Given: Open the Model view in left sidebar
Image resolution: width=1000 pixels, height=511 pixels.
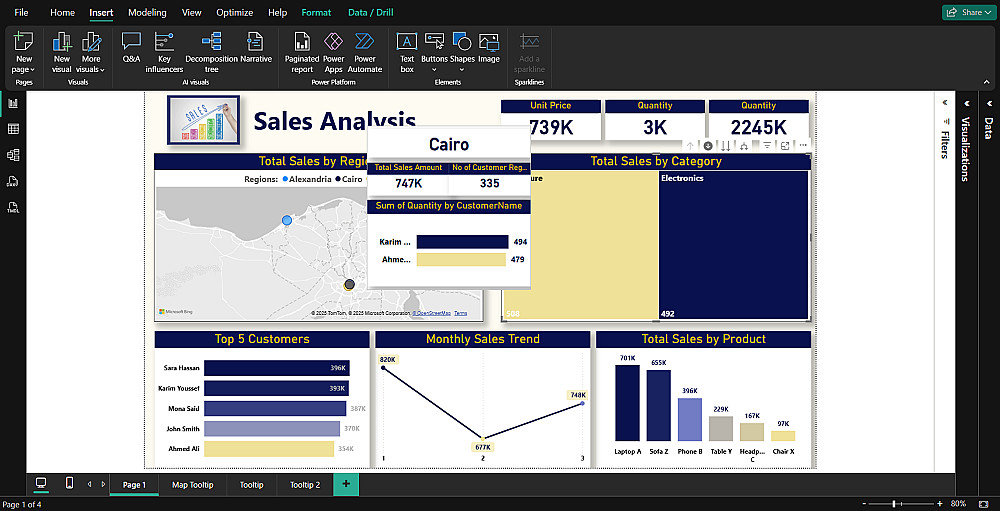Looking at the screenshot, I should click(x=13, y=155).
